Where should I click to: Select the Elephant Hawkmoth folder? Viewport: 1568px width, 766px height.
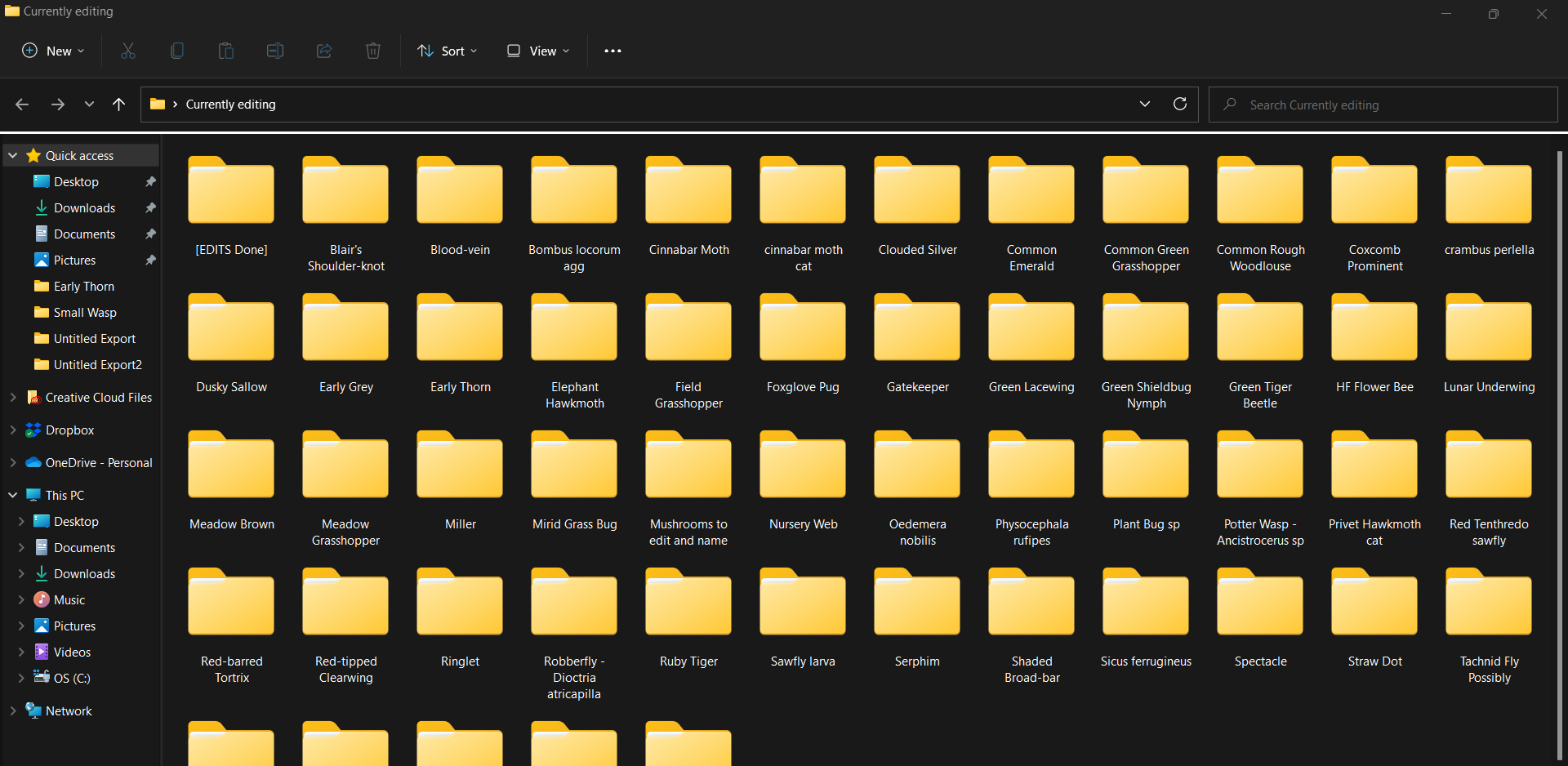574,350
